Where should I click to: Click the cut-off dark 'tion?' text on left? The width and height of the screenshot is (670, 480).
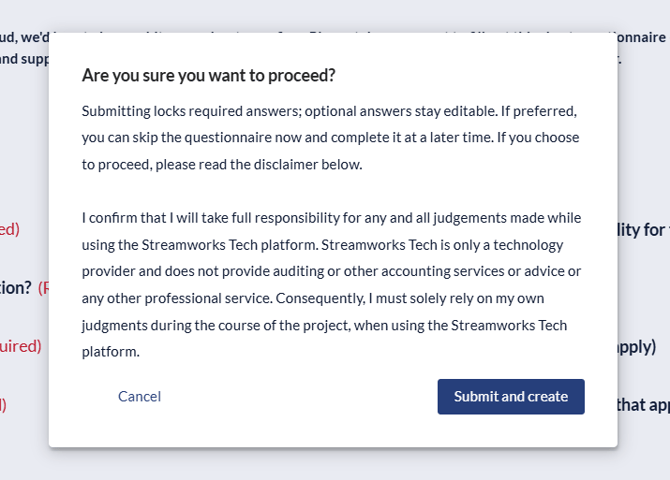tap(16, 287)
